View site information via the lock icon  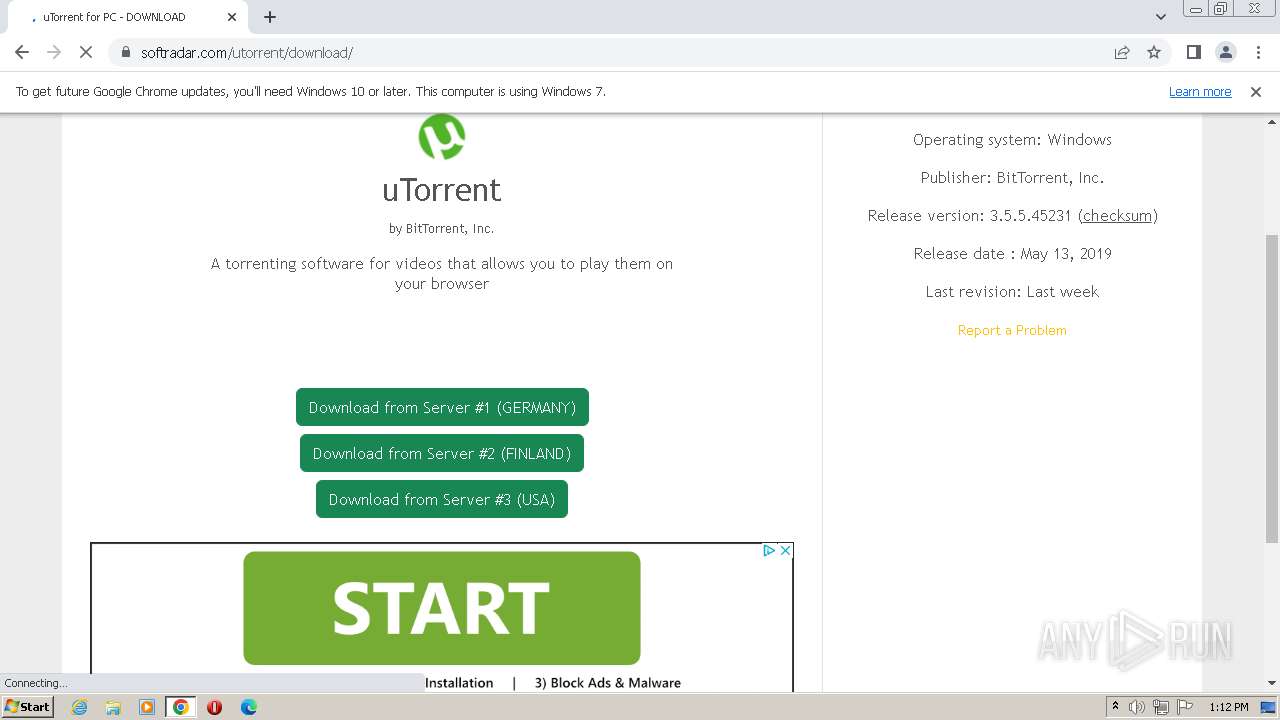126,52
